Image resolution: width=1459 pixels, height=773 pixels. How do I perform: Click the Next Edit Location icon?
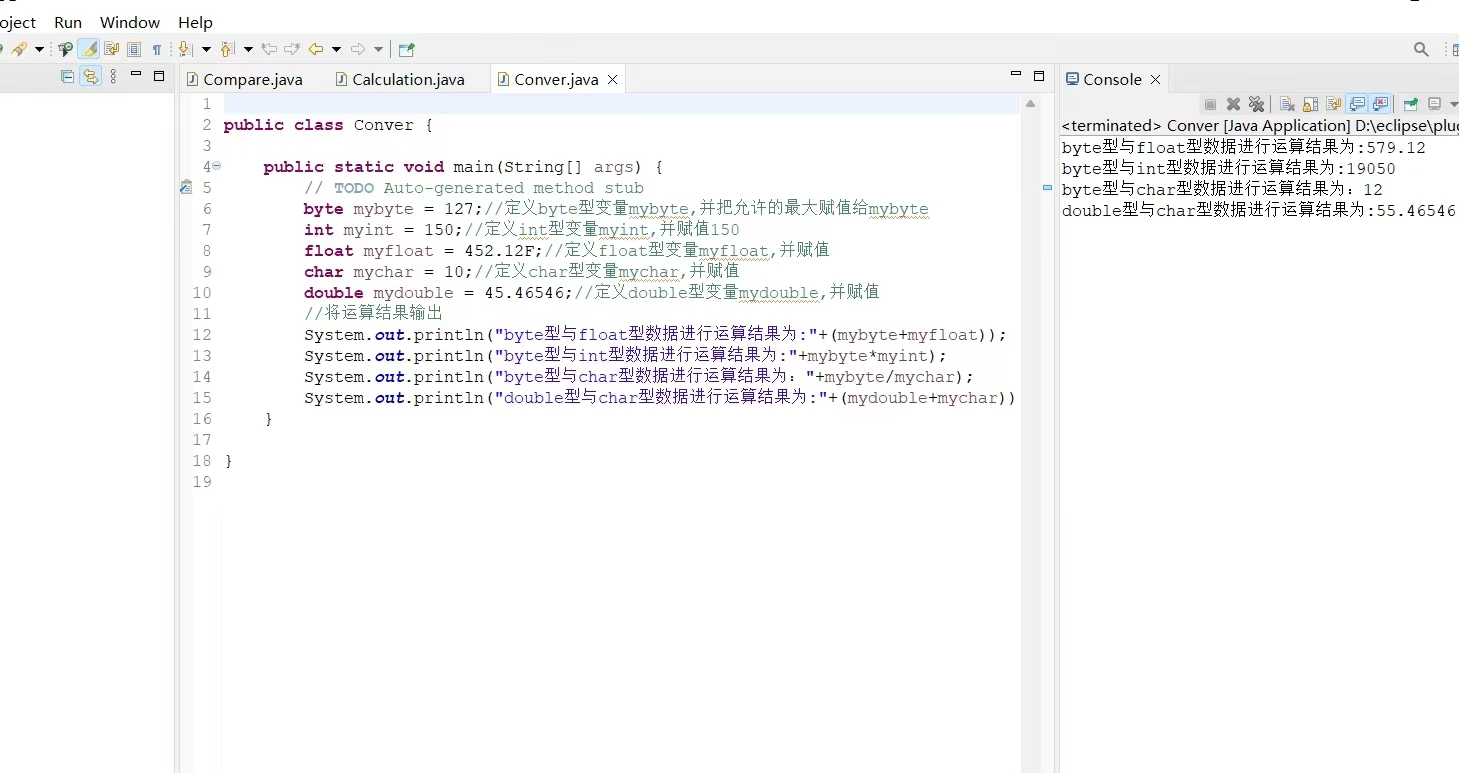[x=292, y=49]
